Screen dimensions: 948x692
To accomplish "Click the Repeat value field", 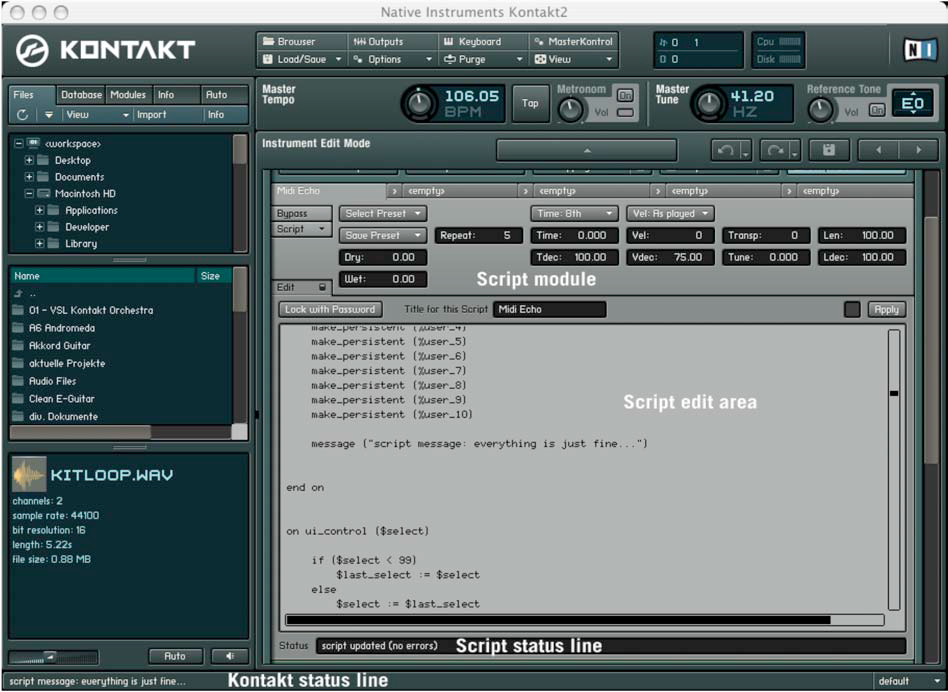I will click(479, 236).
